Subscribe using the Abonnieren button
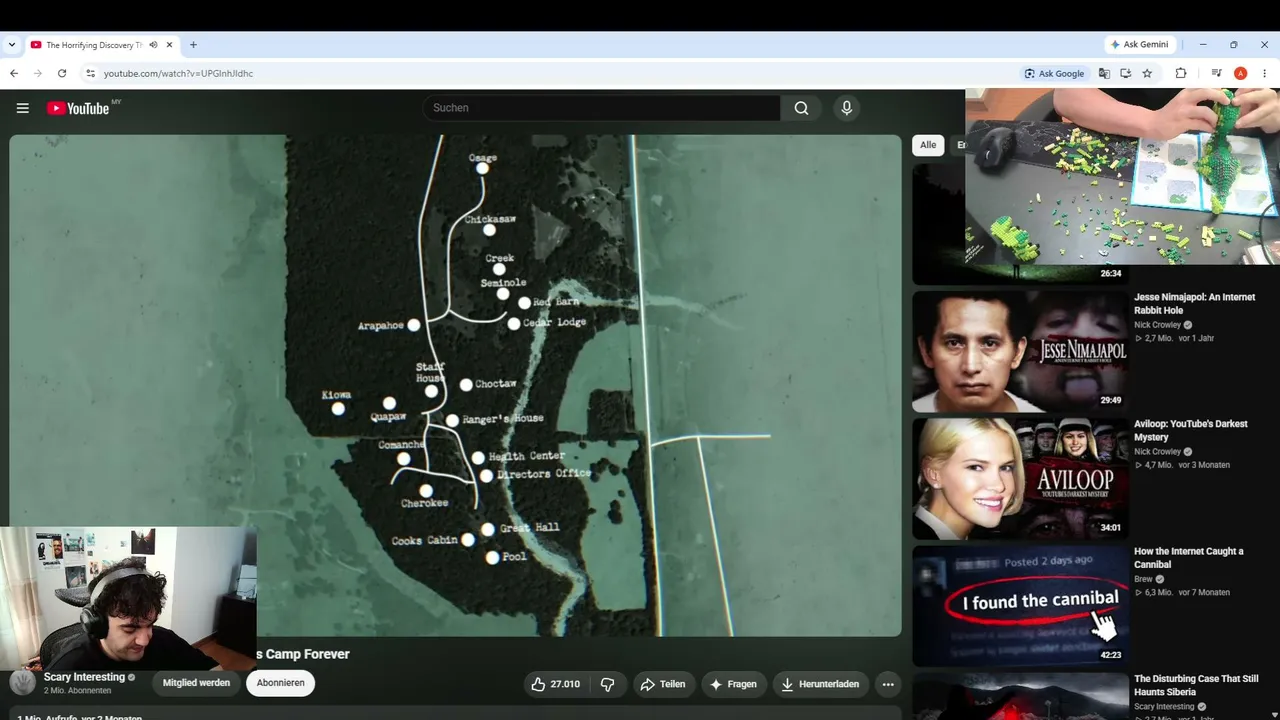 click(281, 683)
